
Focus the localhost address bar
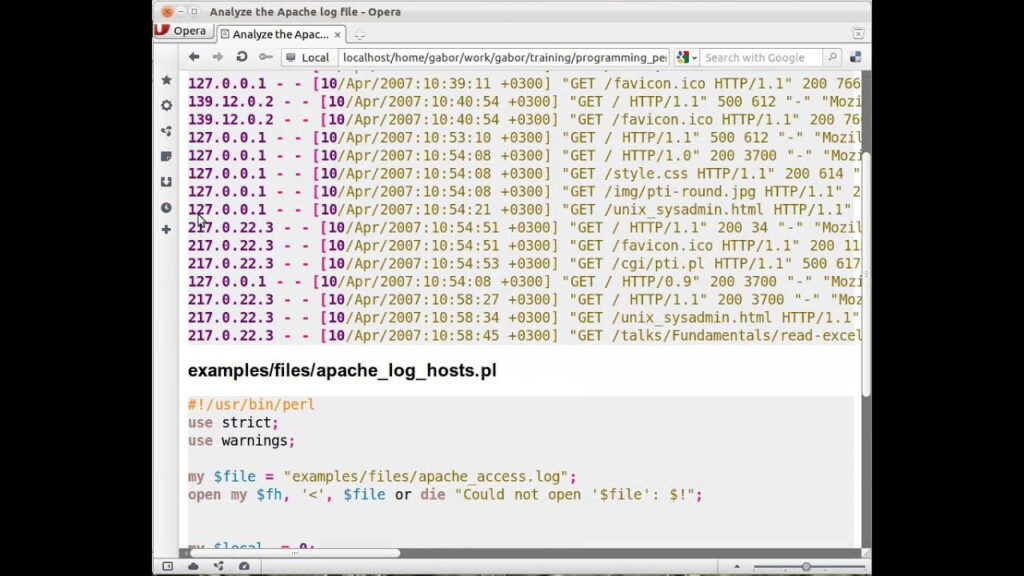(x=504, y=57)
